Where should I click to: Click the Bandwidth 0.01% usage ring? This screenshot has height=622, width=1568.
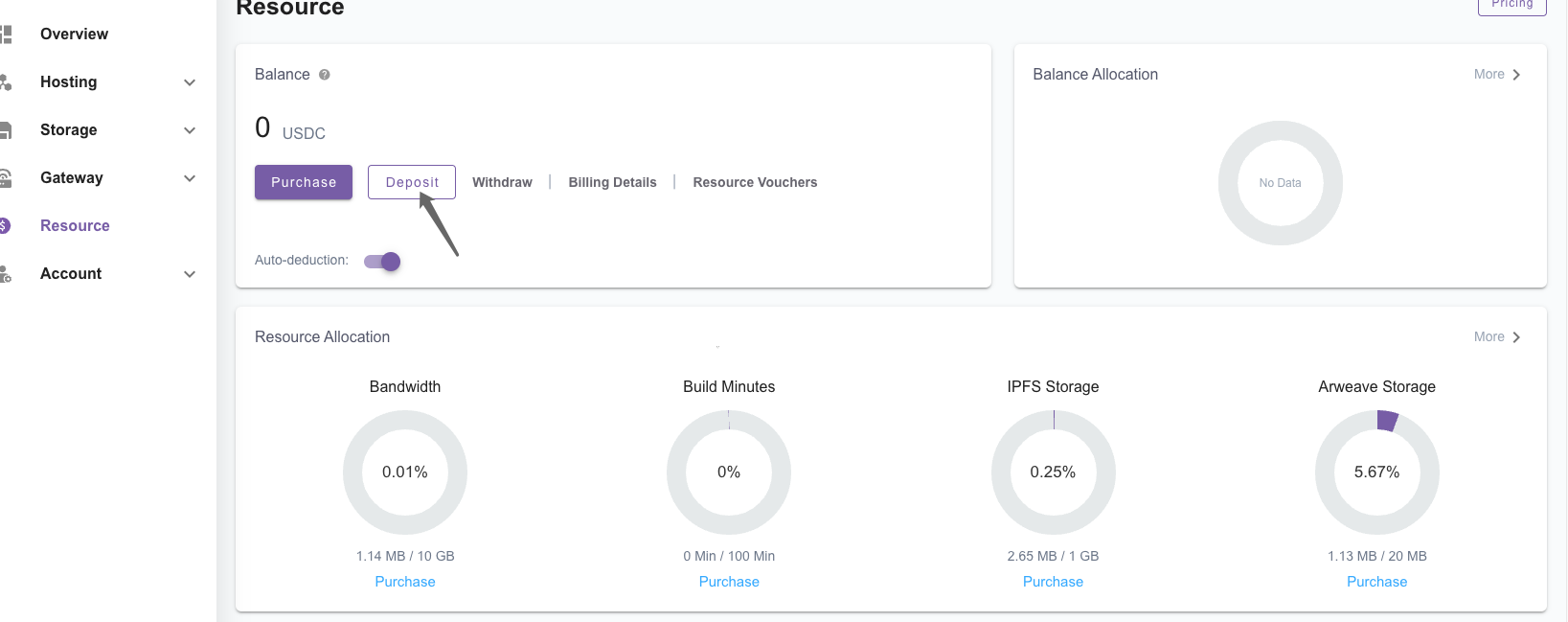click(x=405, y=472)
